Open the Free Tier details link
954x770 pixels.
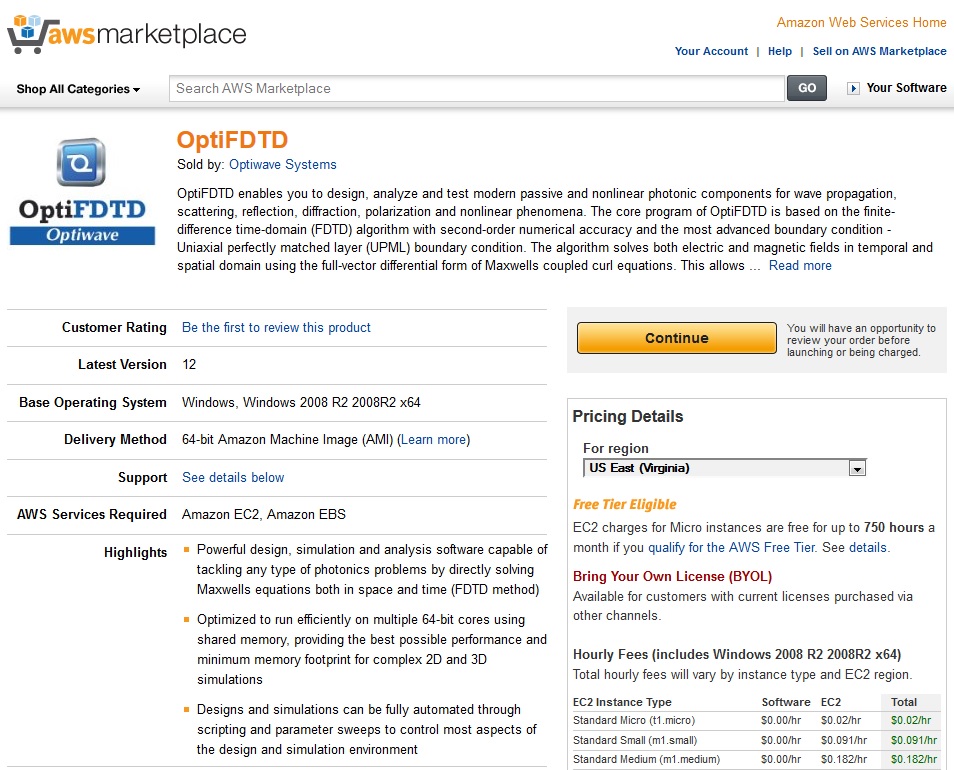coord(868,547)
